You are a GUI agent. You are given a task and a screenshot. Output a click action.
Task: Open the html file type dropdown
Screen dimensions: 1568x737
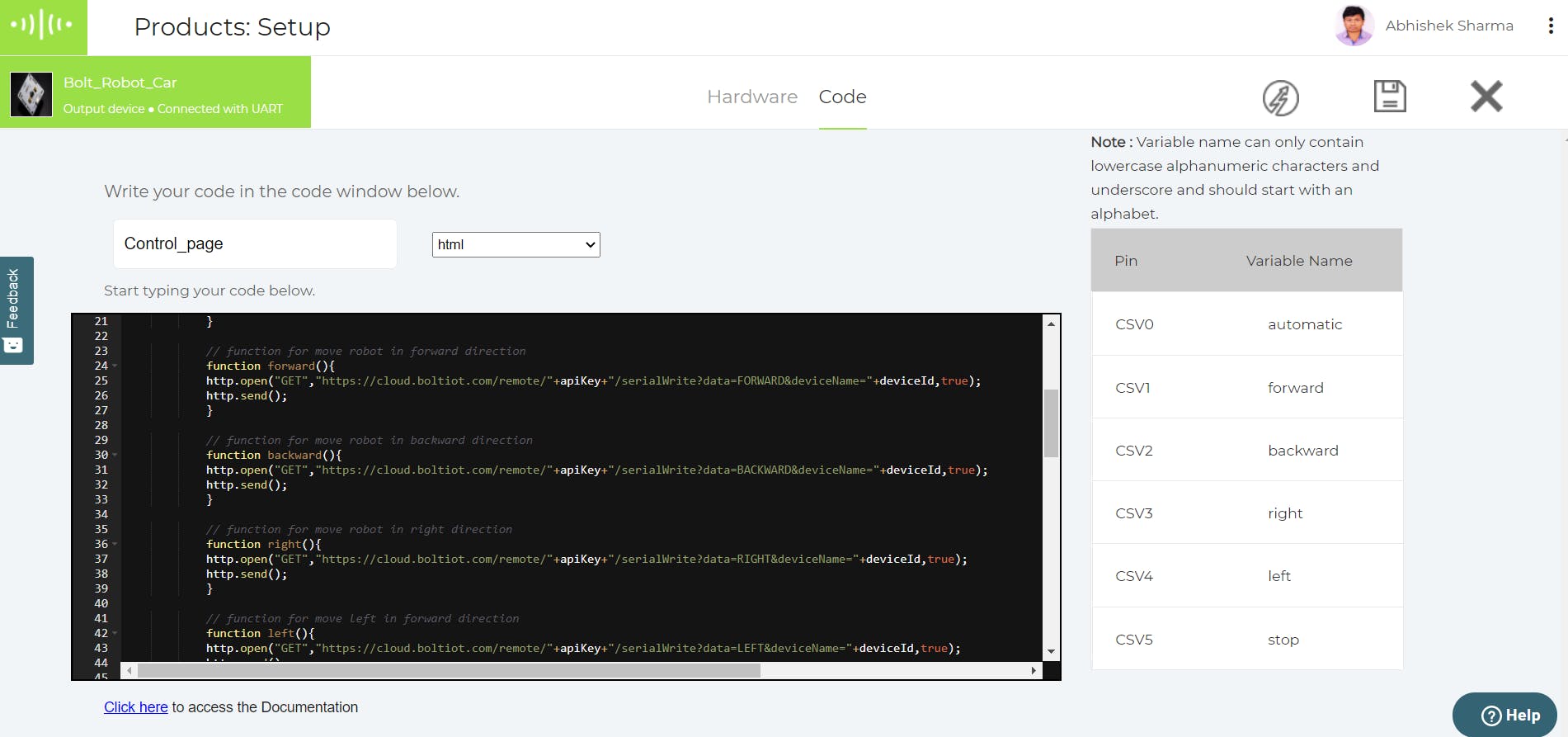516,244
